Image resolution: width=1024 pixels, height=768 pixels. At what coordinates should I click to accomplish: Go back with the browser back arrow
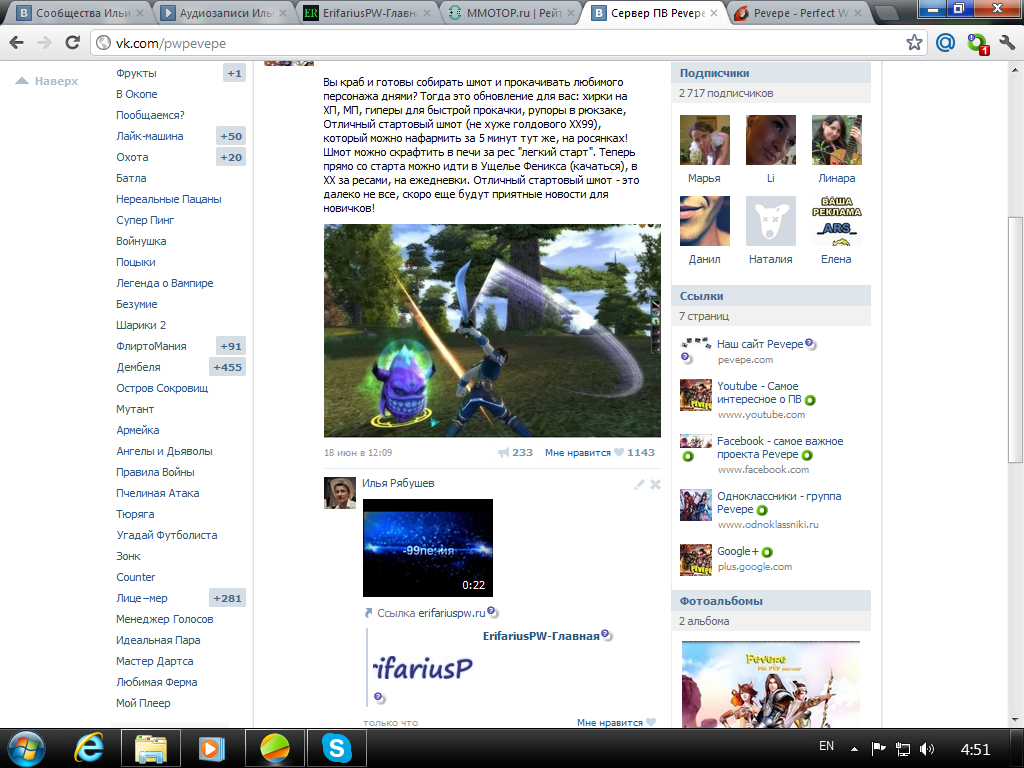point(17,43)
